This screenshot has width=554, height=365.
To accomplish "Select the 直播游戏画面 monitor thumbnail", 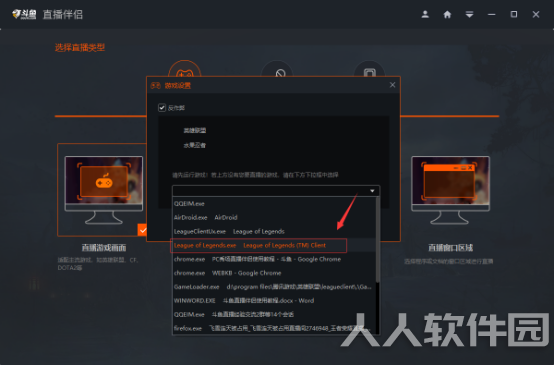I will tap(104, 190).
